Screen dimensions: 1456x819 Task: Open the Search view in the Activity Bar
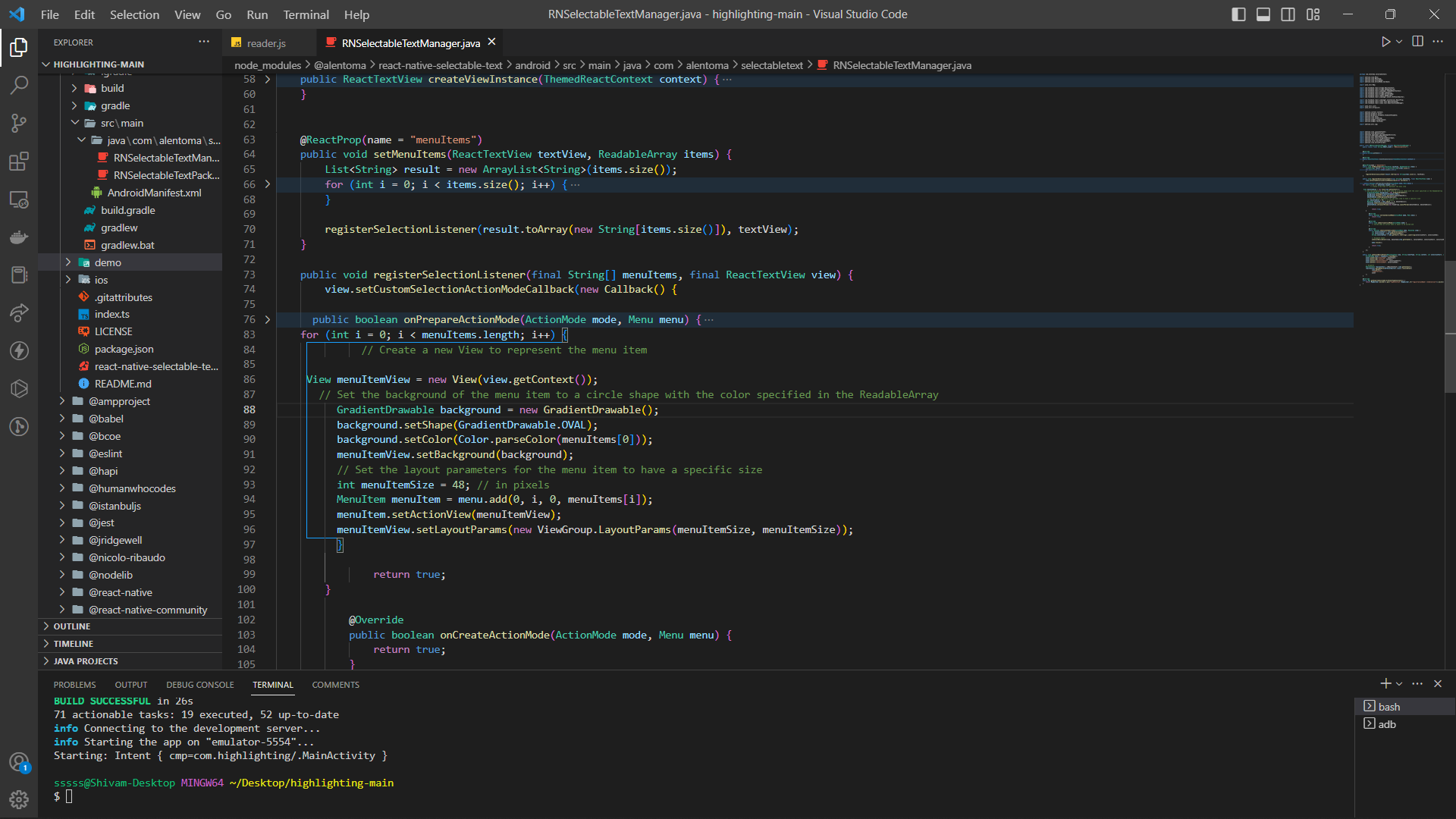coord(19,85)
